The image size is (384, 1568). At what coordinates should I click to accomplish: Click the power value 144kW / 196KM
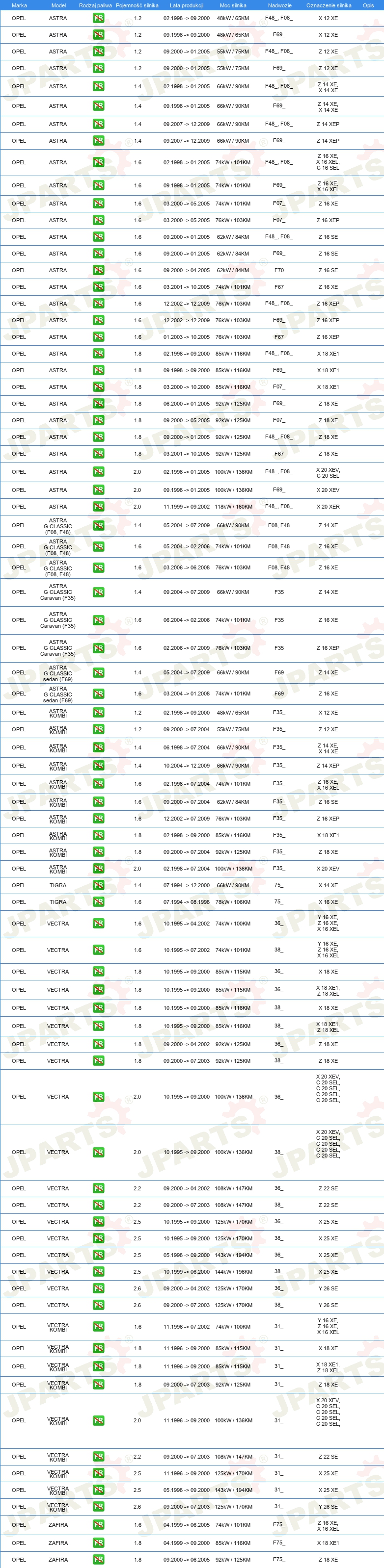click(x=233, y=1272)
